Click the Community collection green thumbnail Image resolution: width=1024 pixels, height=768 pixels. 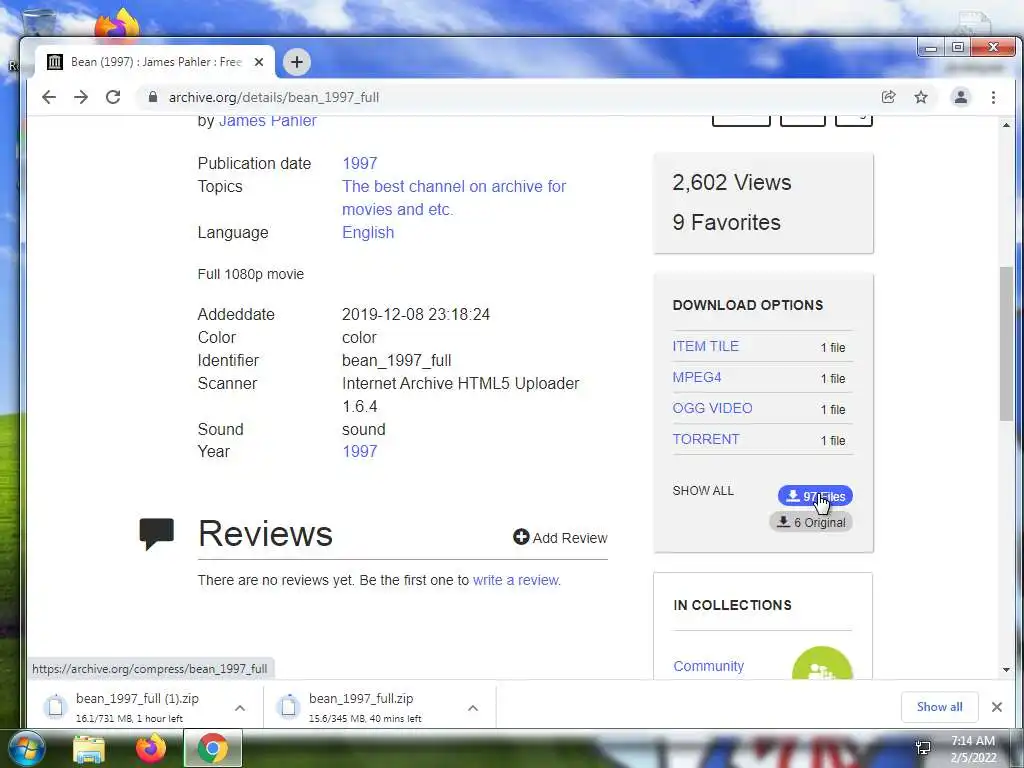[822, 664]
